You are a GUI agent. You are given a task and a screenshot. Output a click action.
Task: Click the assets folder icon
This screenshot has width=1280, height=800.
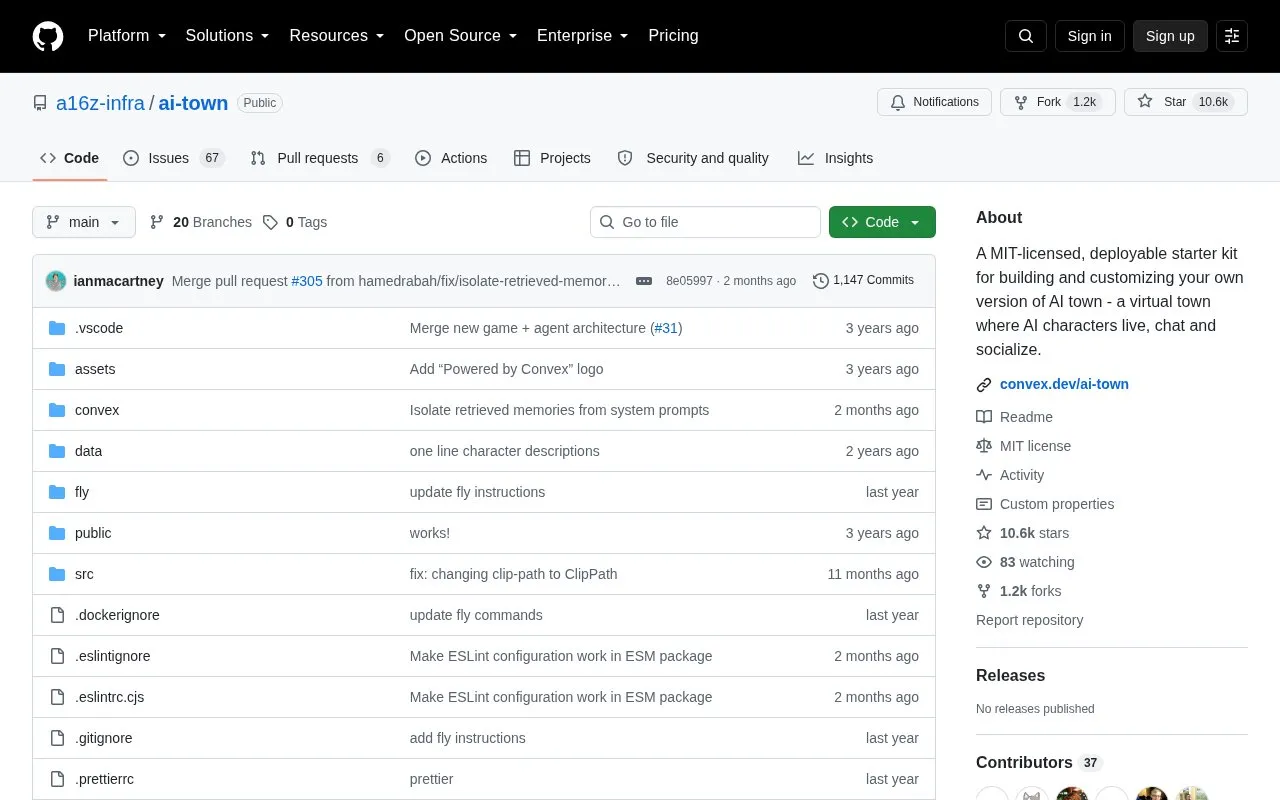pyautogui.click(x=57, y=369)
